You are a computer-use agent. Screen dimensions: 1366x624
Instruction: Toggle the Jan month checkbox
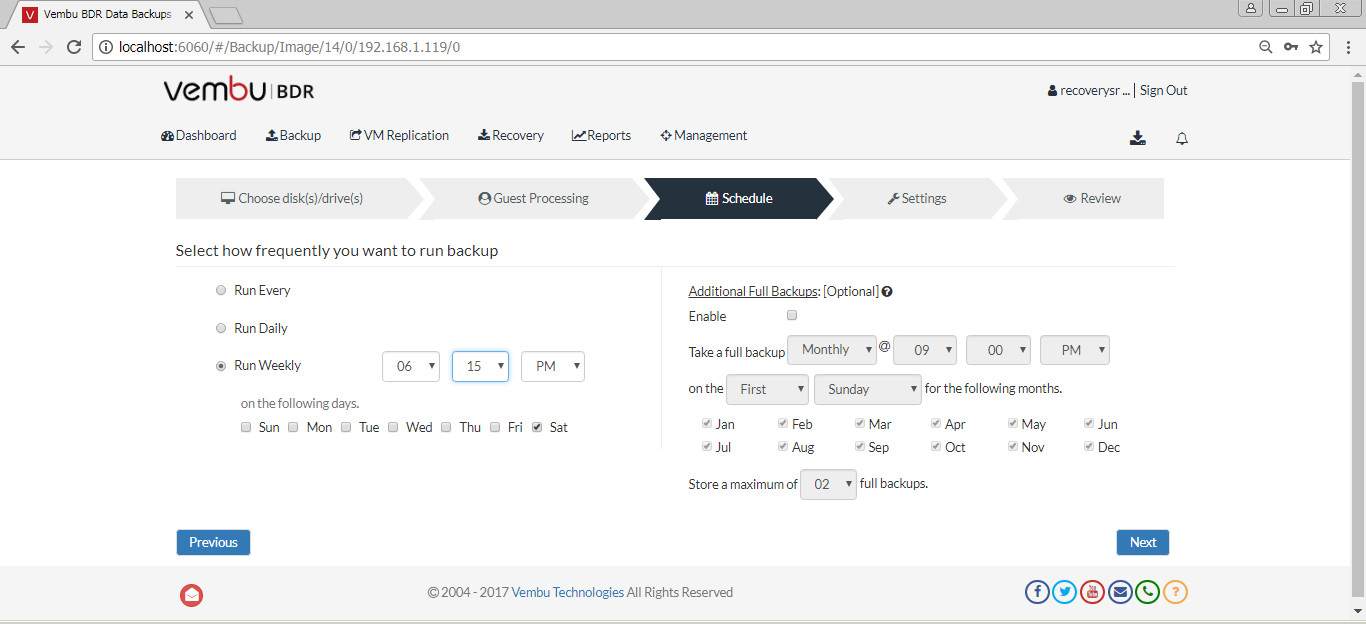pyautogui.click(x=707, y=424)
